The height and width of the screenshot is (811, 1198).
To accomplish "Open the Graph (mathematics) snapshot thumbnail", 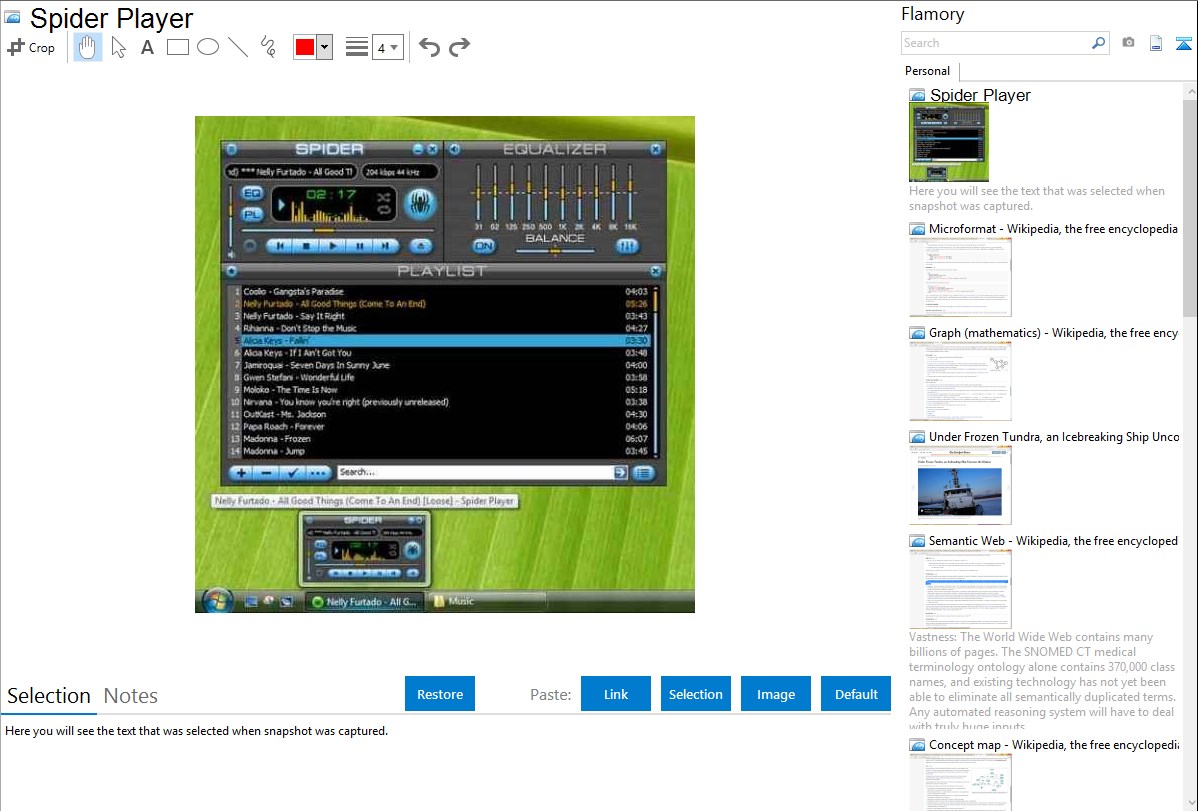I will tap(960, 381).
